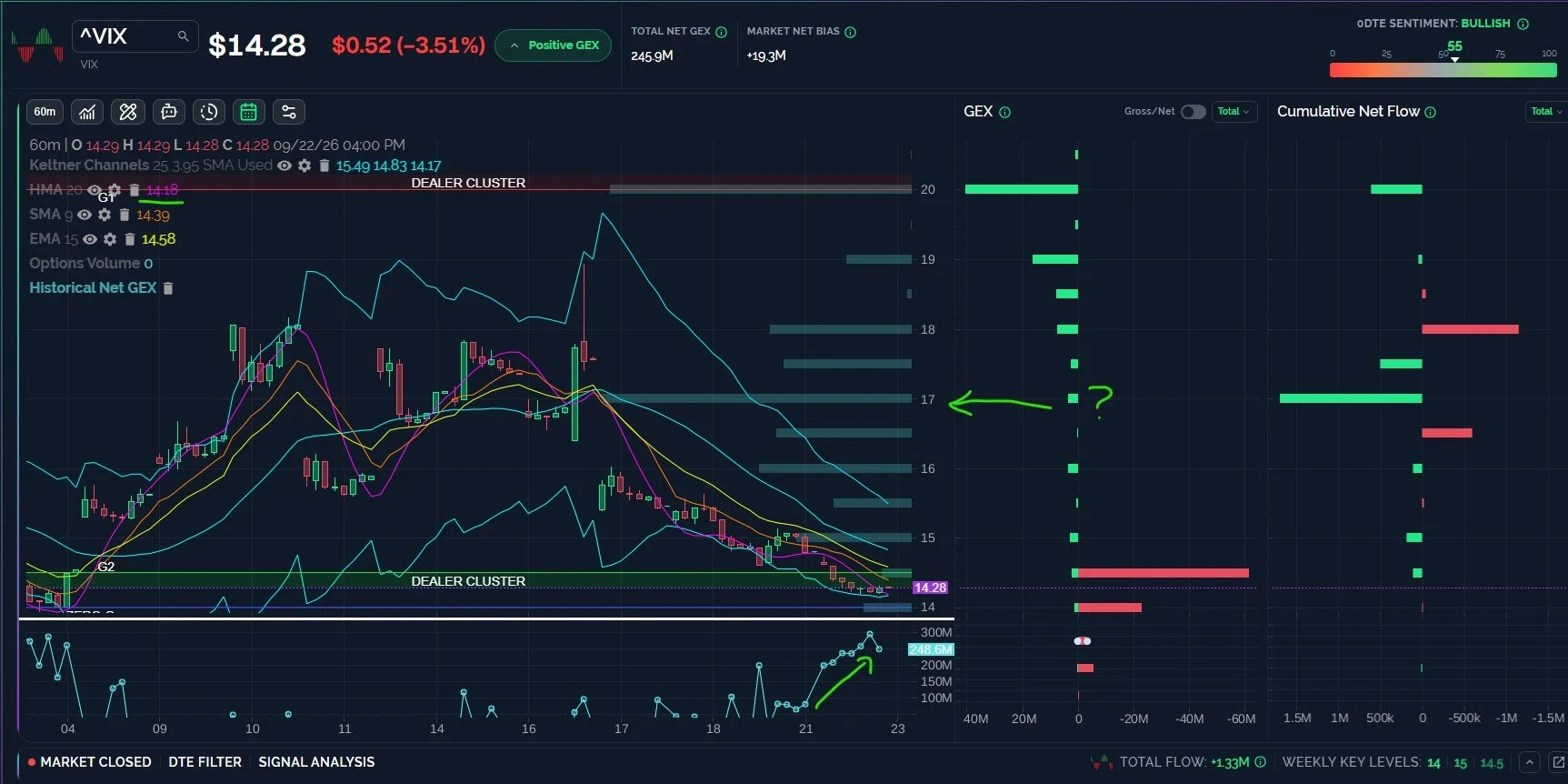The image size is (1568, 784).
Task: Click info icon beside GEX heading
Action: pyautogui.click(x=1005, y=113)
